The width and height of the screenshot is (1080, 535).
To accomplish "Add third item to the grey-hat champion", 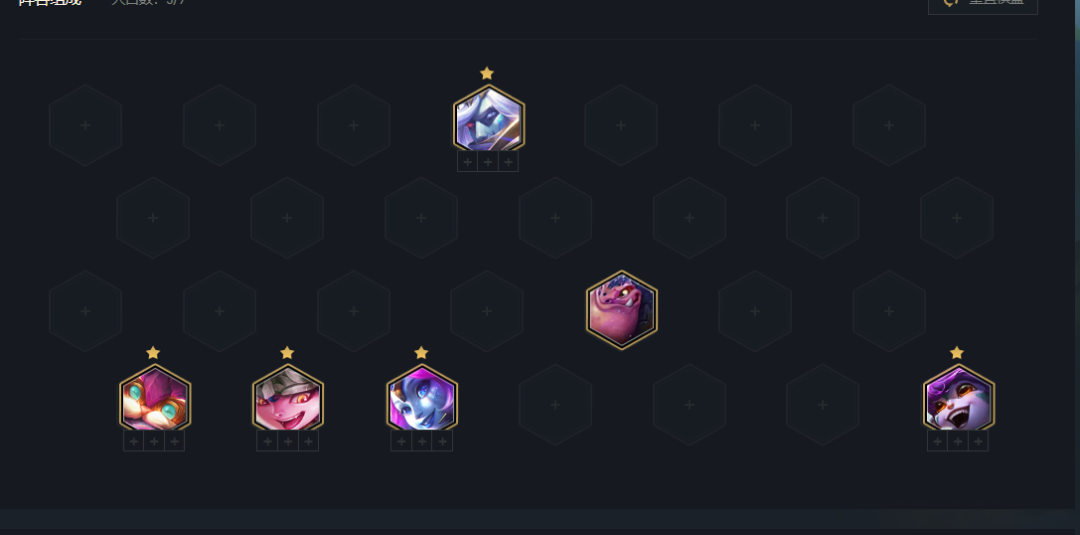I will 308,441.
